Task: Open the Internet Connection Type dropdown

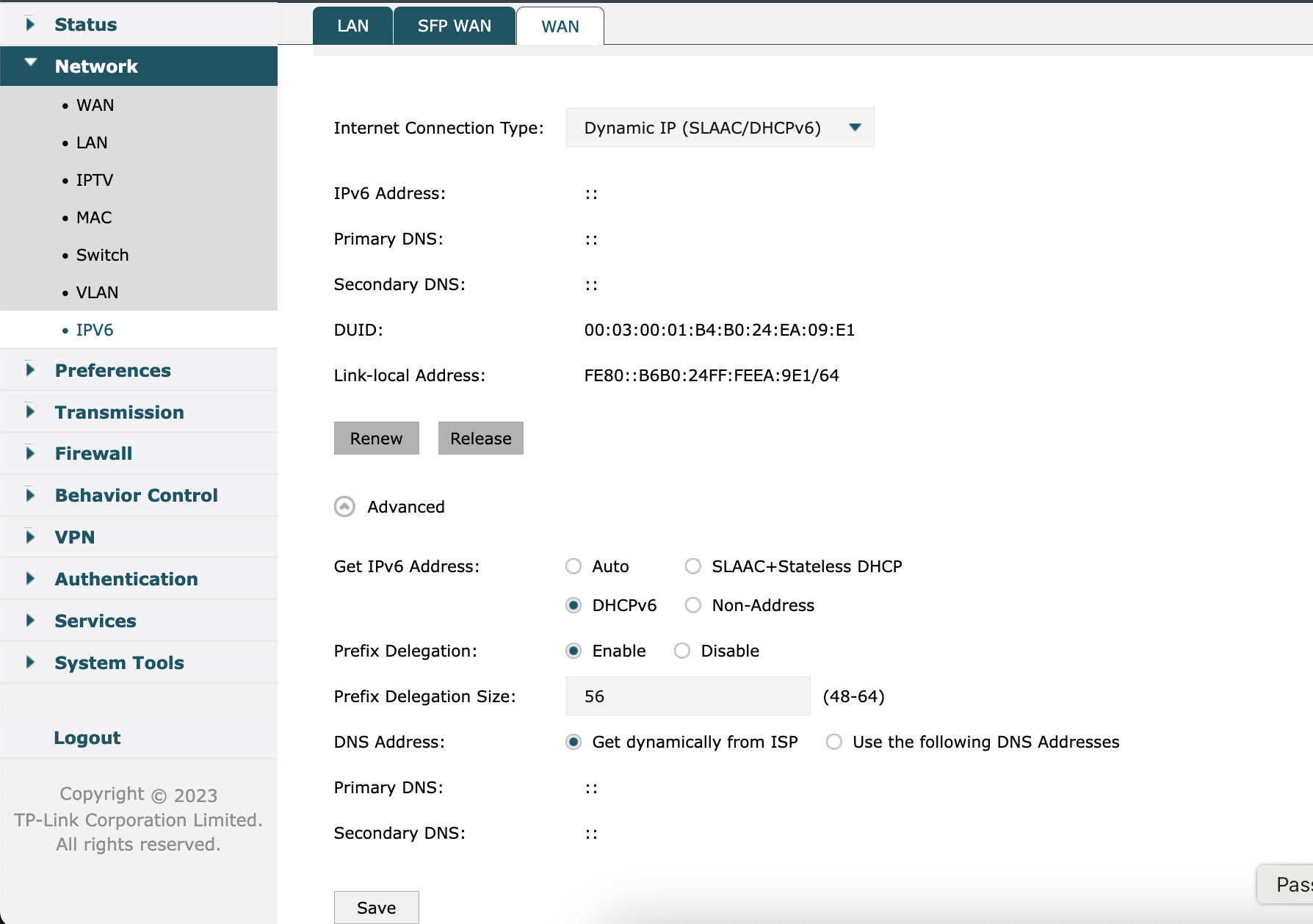Action: [x=719, y=127]
